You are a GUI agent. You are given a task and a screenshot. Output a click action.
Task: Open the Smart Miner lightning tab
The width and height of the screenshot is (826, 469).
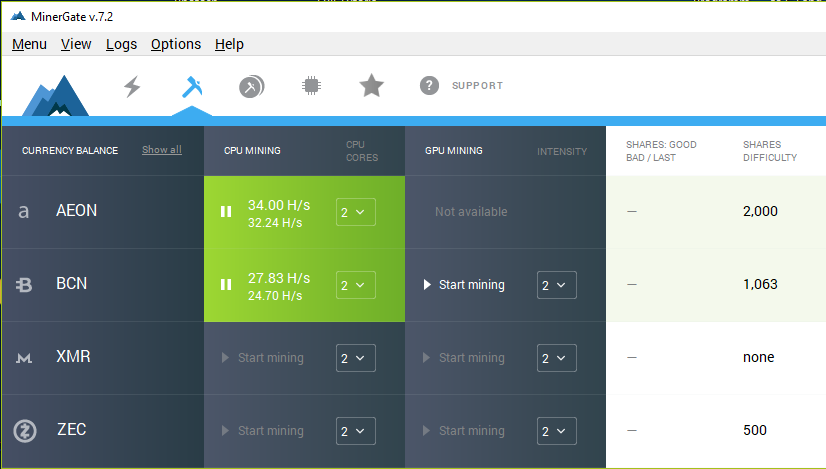132,86
